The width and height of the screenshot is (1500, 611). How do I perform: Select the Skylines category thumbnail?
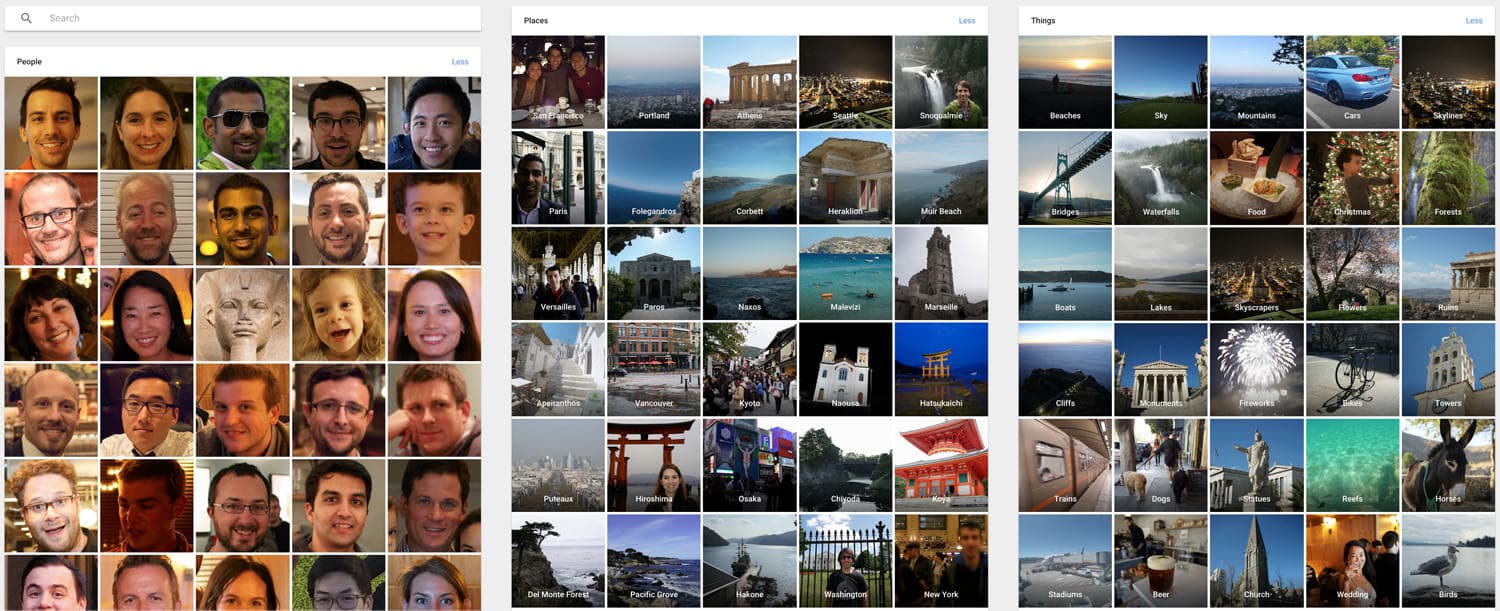[x=1448, y=82]
